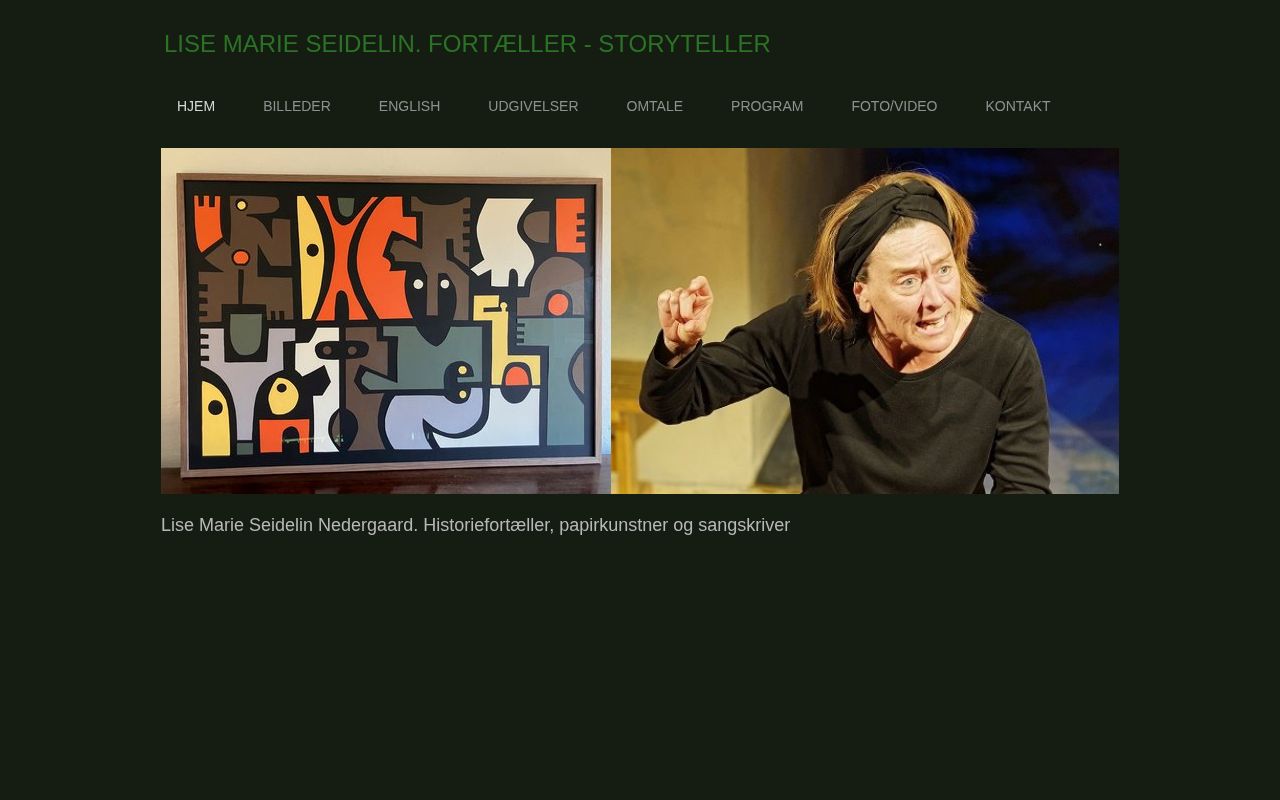
Task: Navigate to the KONTAKT page
Action: 1018,106
